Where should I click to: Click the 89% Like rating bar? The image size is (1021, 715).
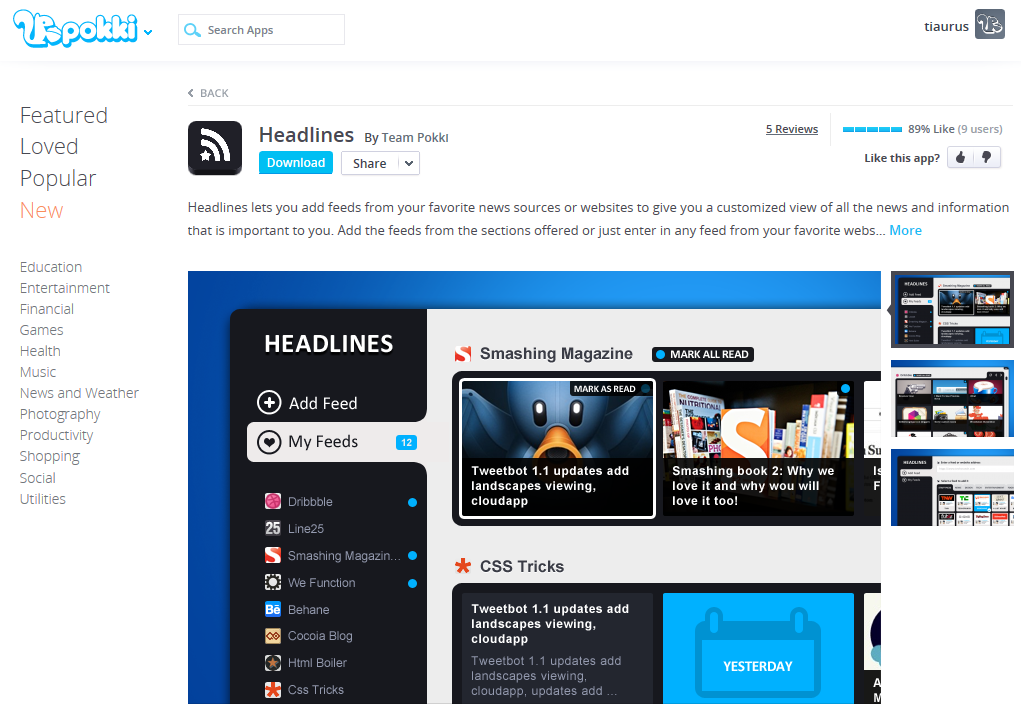873,130
